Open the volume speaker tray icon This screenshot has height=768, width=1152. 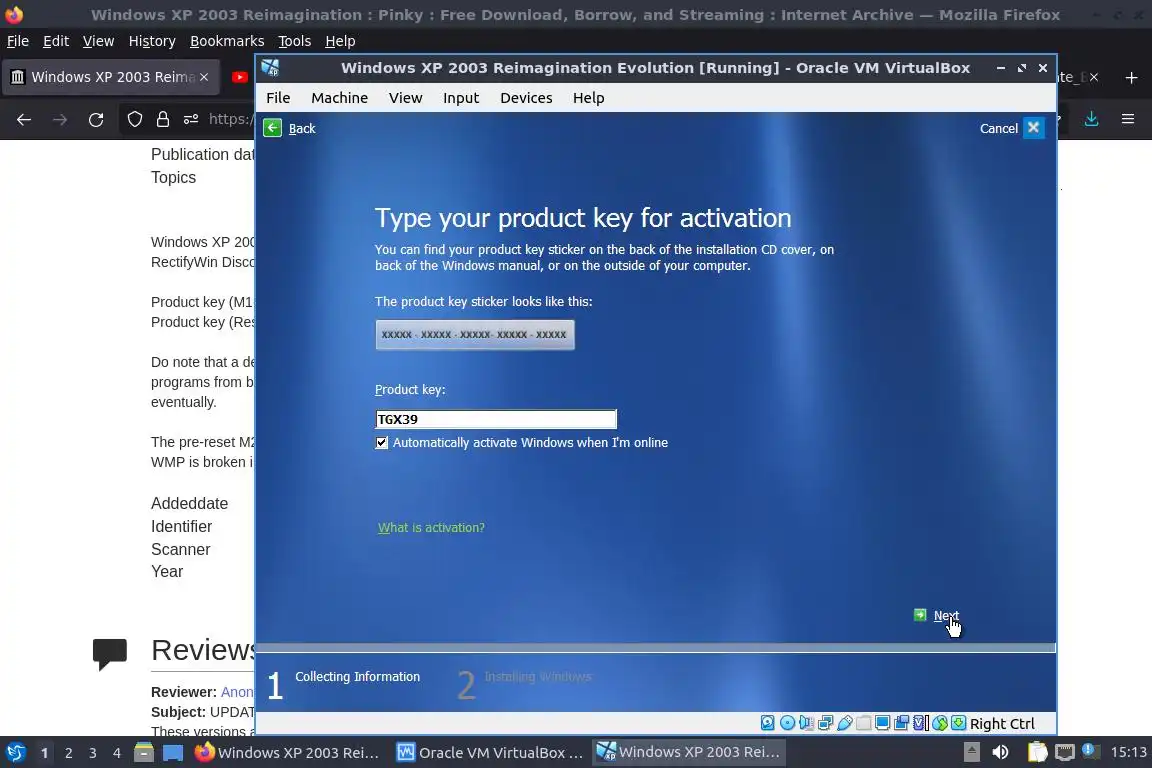click(1000, 753)
